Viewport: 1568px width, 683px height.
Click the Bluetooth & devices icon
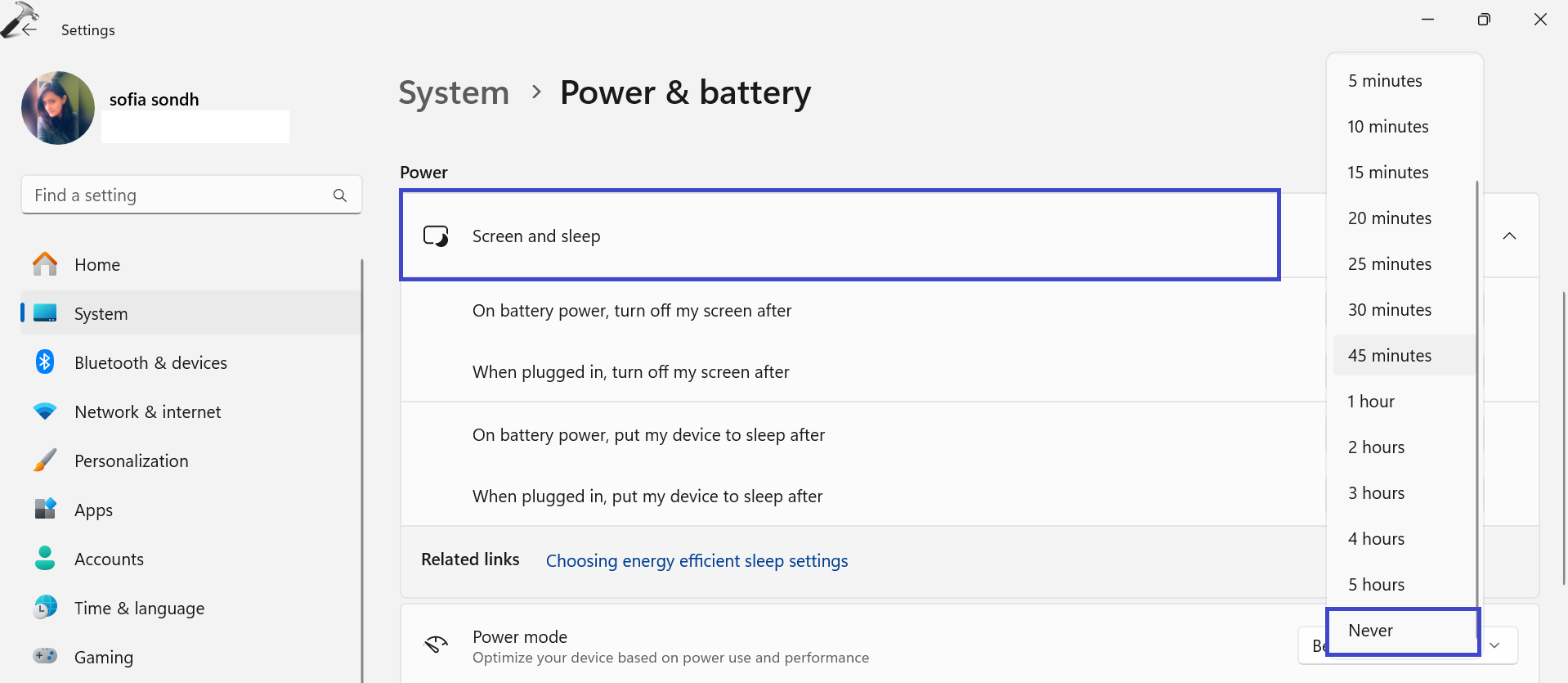coord(45,362)
